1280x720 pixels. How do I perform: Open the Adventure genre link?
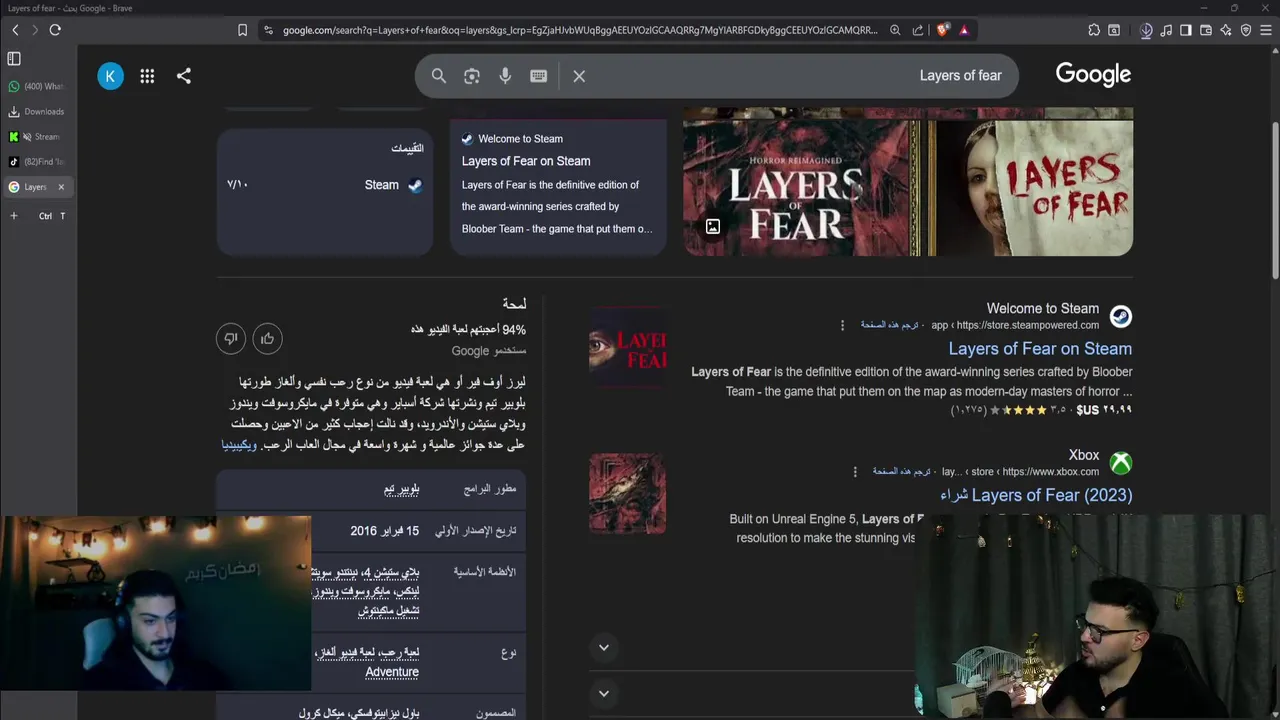point(392,672)
